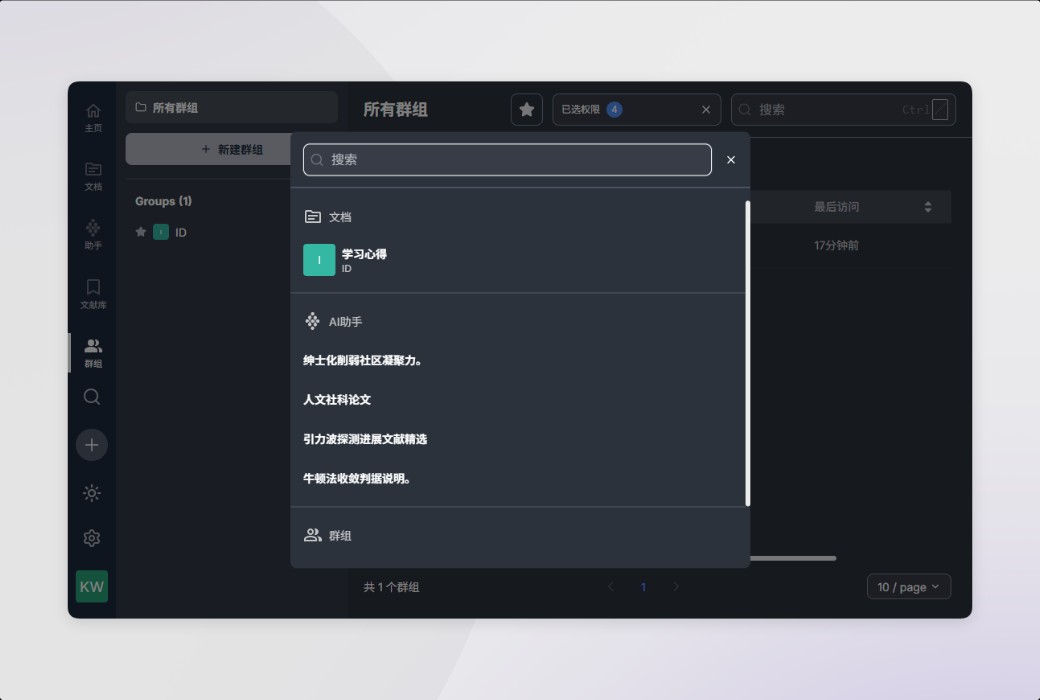
Task: Click the 群组 section header in popup
Action: (328, 535)
